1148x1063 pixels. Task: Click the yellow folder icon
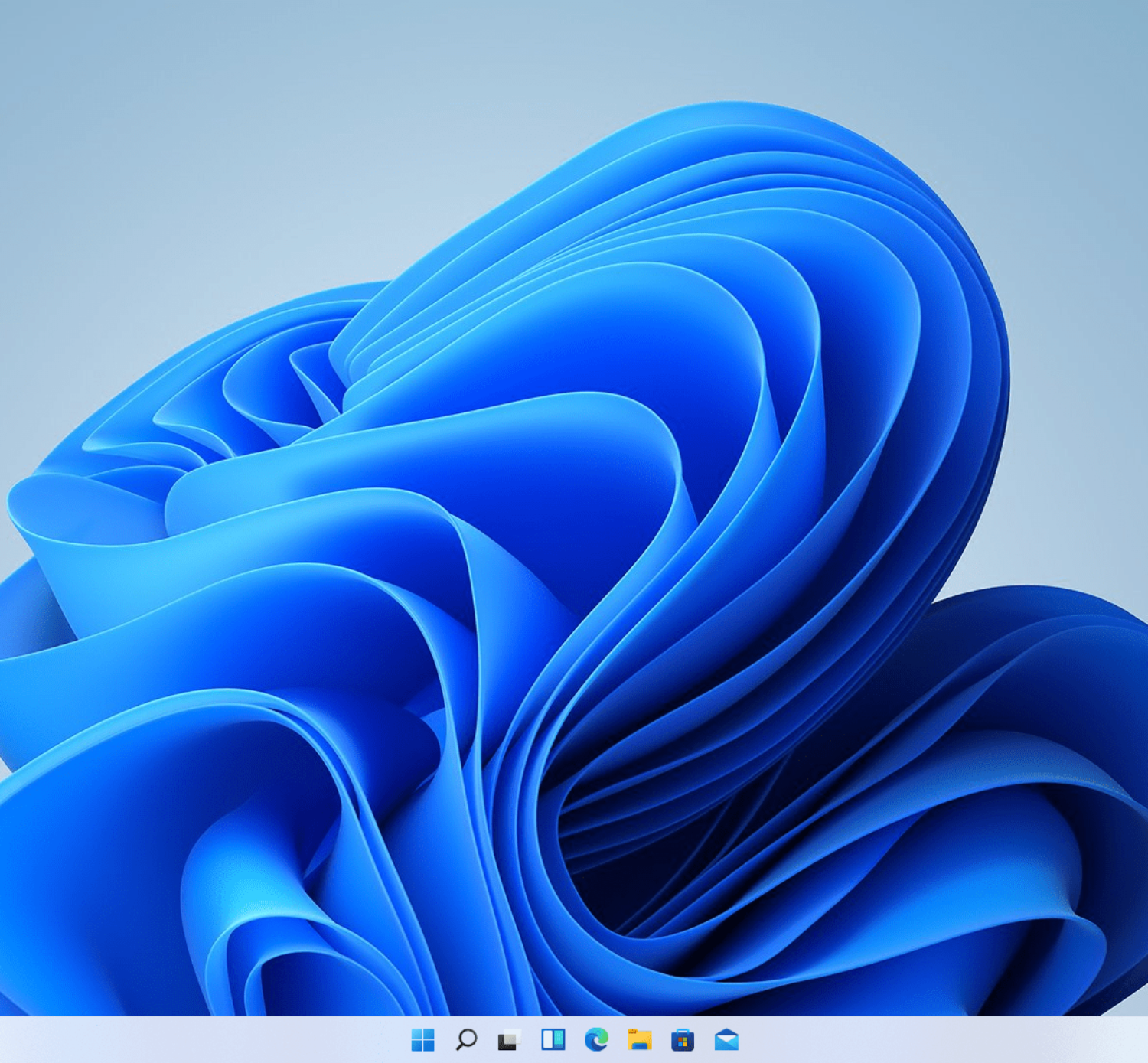640,1039
